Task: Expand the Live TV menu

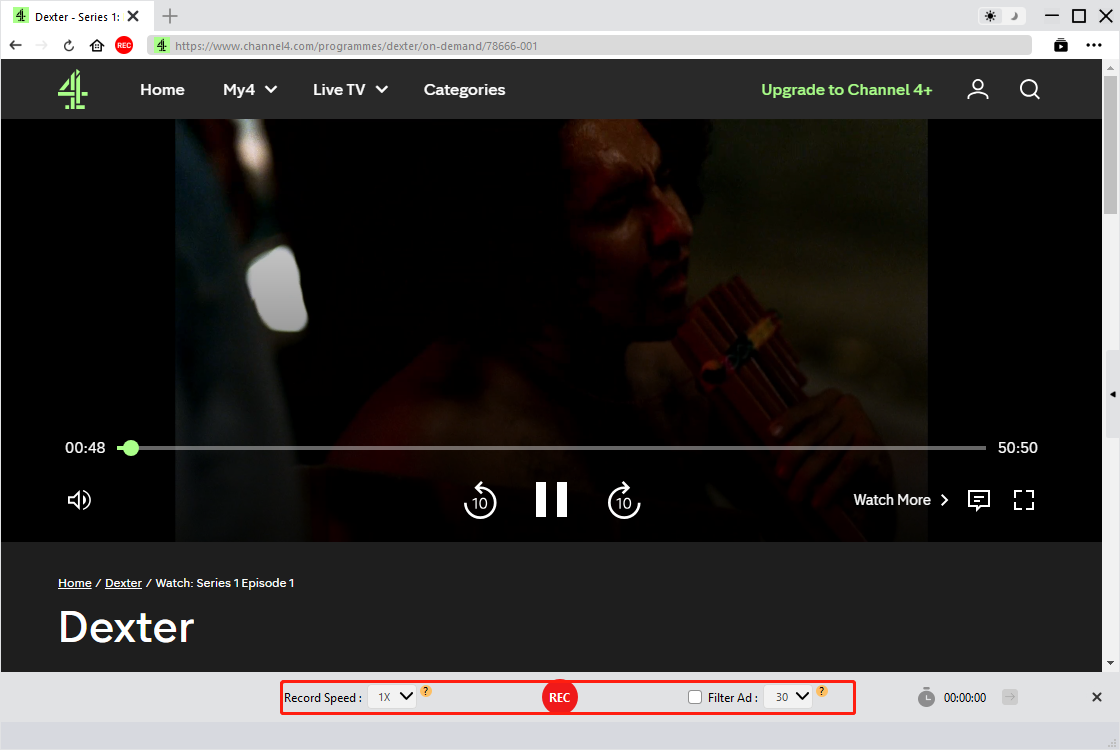Action: coord(349,89)
